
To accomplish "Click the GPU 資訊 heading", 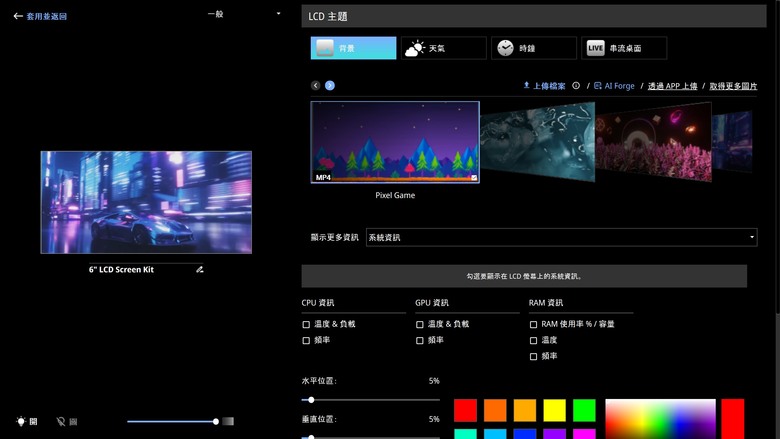I will (432, 303).
